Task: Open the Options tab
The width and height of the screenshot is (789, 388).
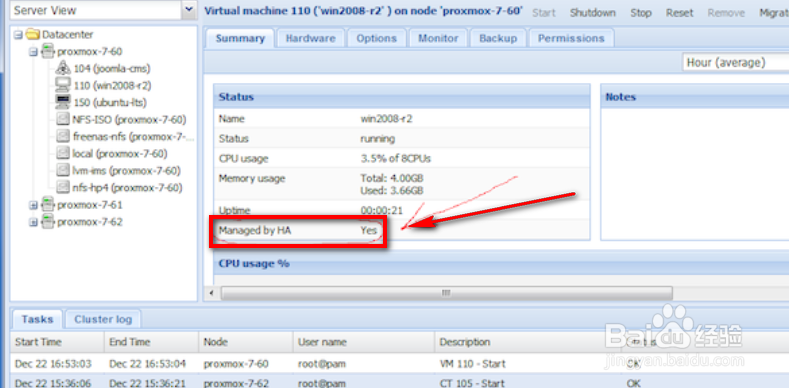Action: (x=376, y=38)
